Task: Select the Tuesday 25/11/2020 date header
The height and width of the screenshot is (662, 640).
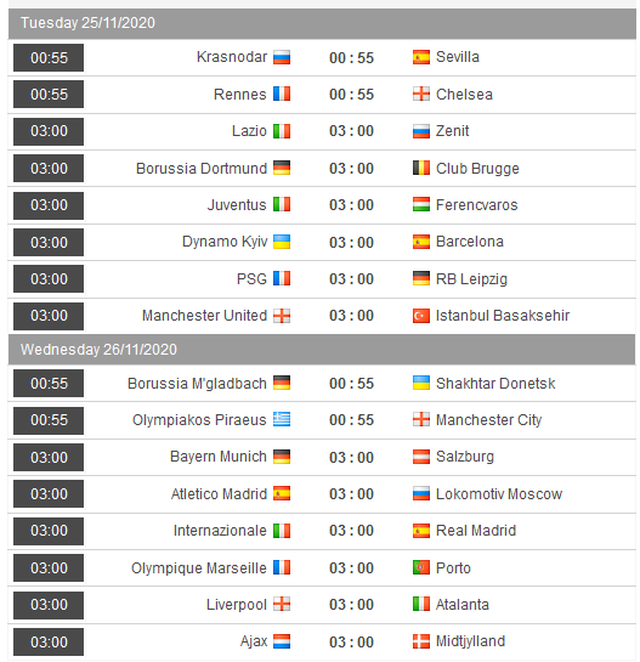Action: 88,22
